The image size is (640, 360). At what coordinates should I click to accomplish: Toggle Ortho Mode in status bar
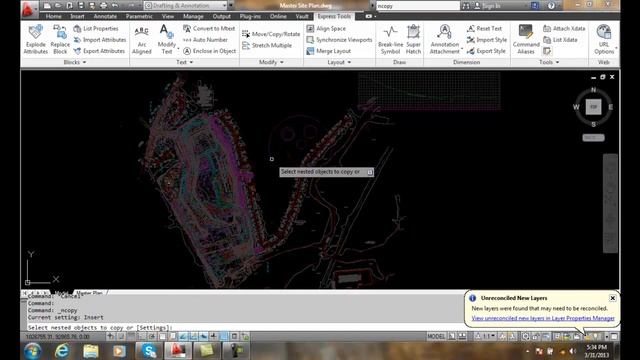point(142,336)
